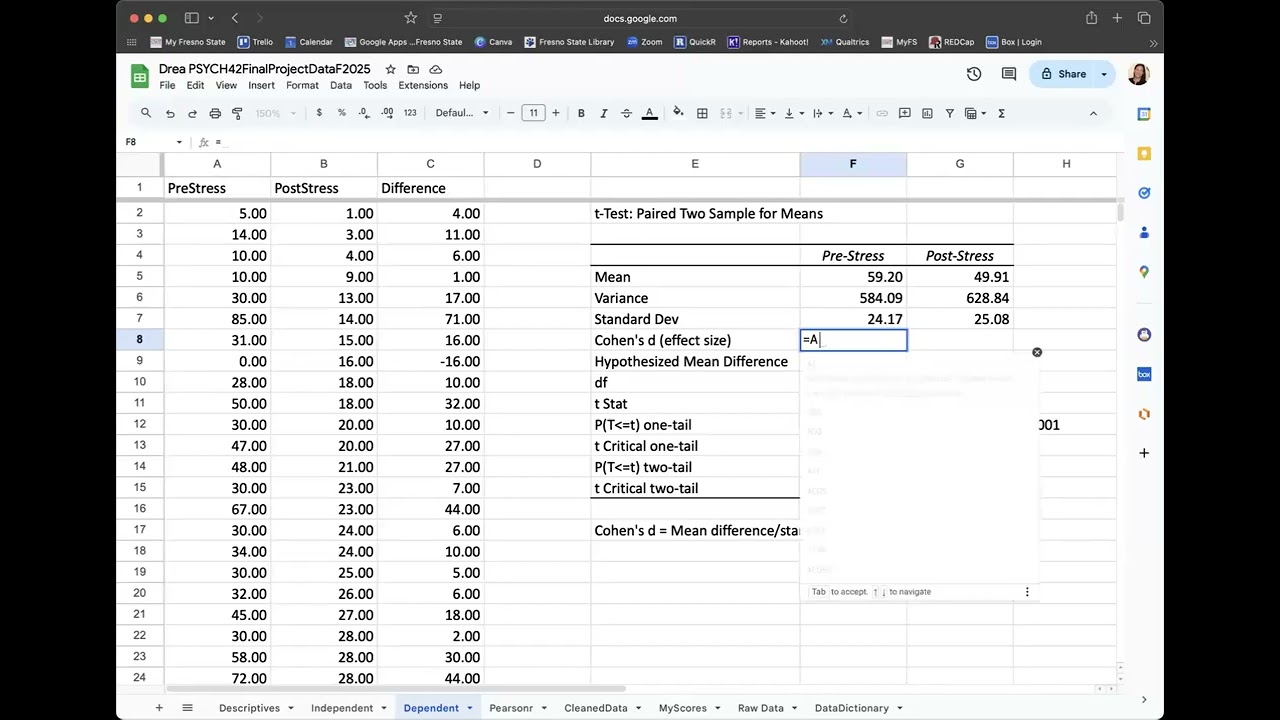
Task: Open the text color picker
Action: pos(650,113)
